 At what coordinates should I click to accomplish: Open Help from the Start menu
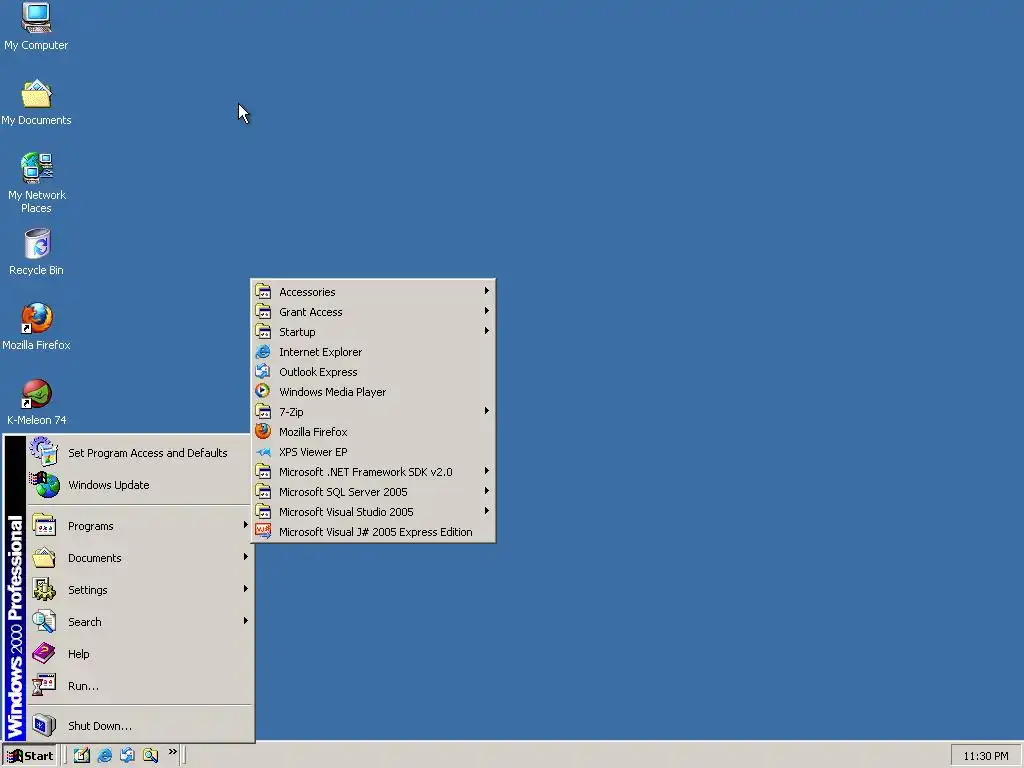tap(139, 654)
